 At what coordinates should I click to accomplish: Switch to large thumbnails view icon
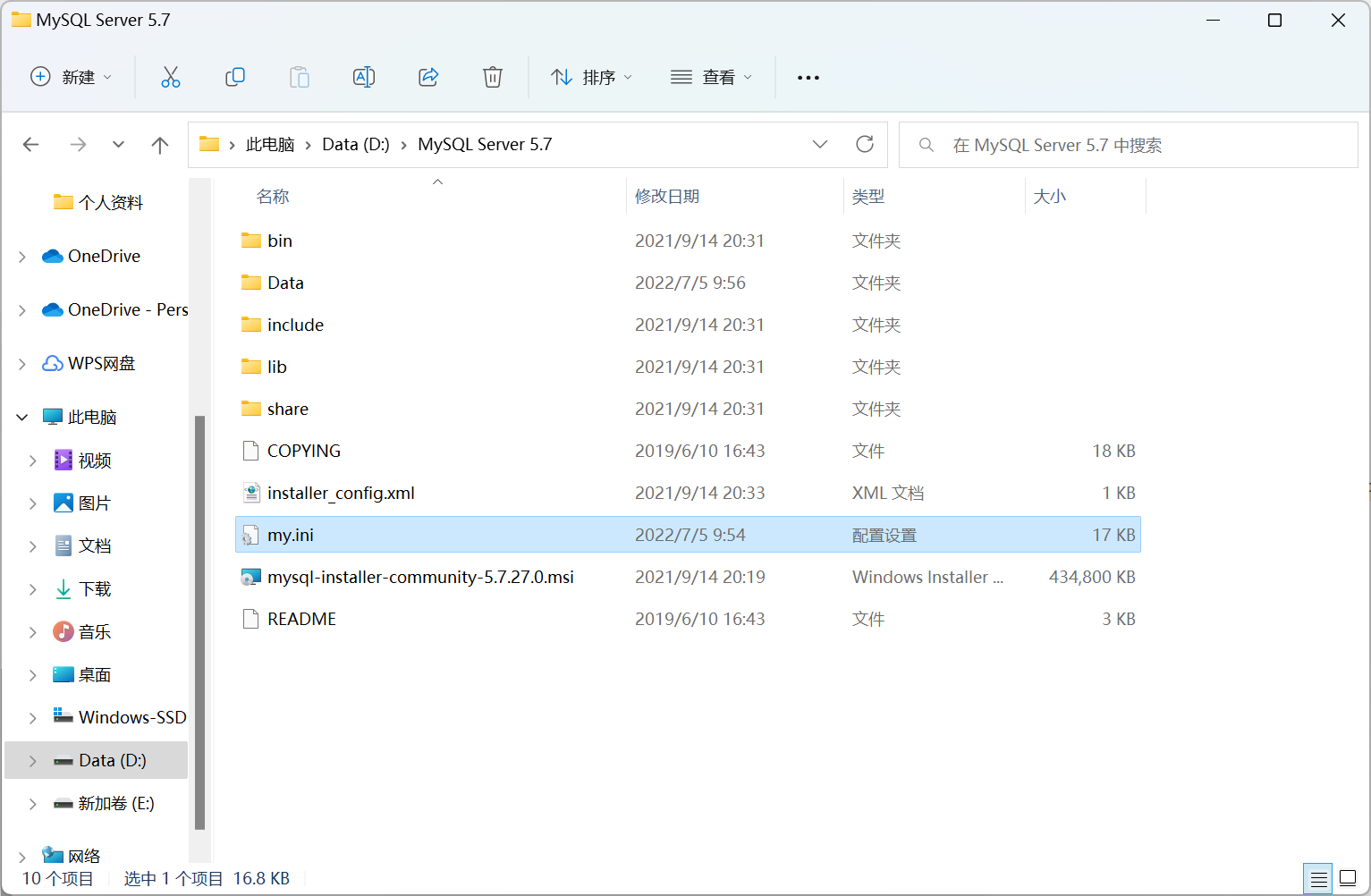[1348, 879]
